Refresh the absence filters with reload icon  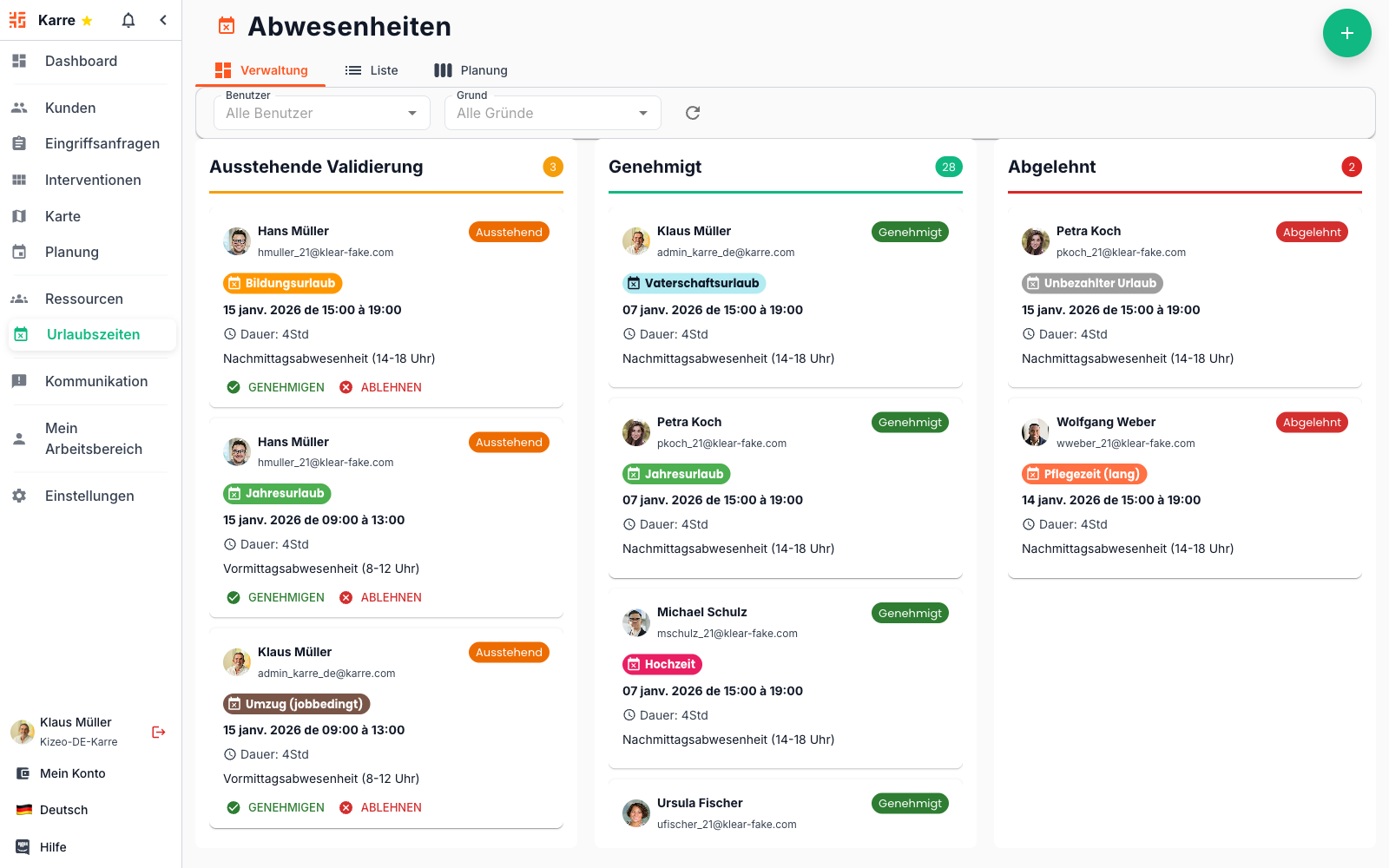tap(693, 113)
